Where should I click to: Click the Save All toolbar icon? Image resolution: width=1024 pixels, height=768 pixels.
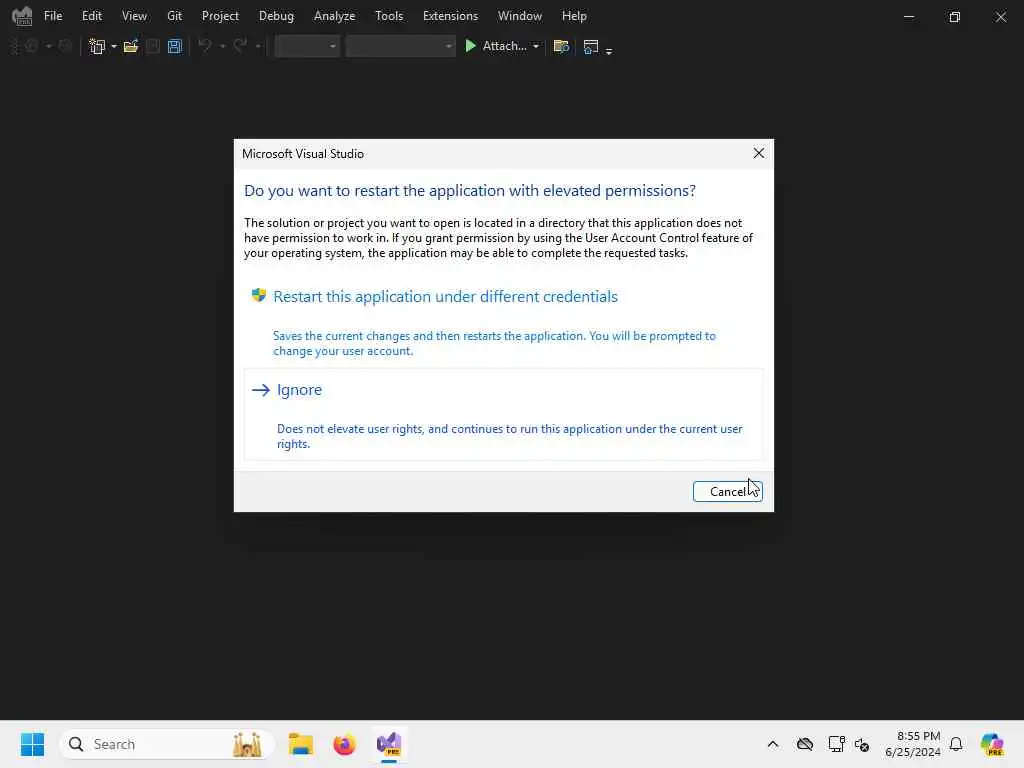coord(174,46)
